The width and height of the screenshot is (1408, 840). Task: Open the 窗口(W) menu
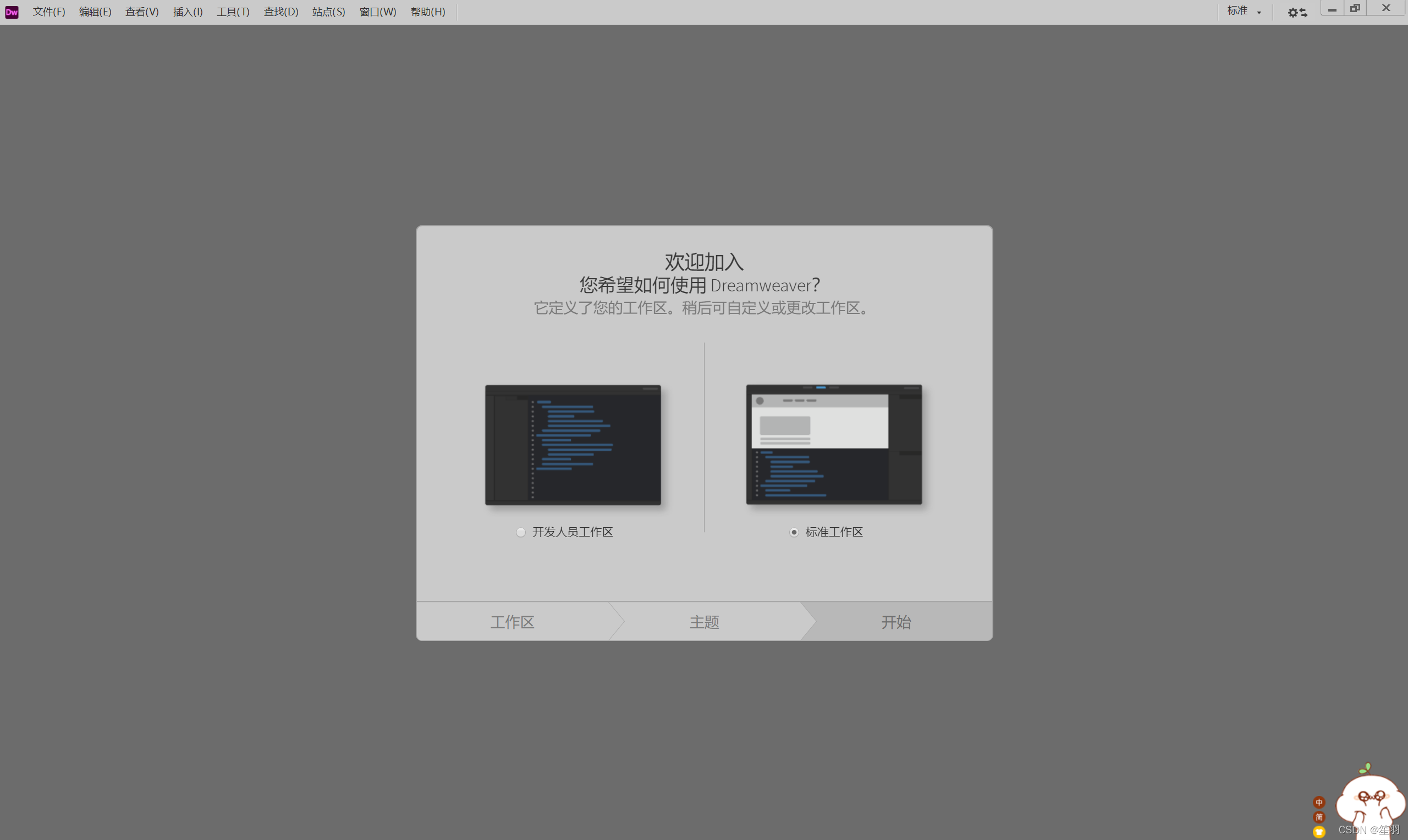pos(378,12)
